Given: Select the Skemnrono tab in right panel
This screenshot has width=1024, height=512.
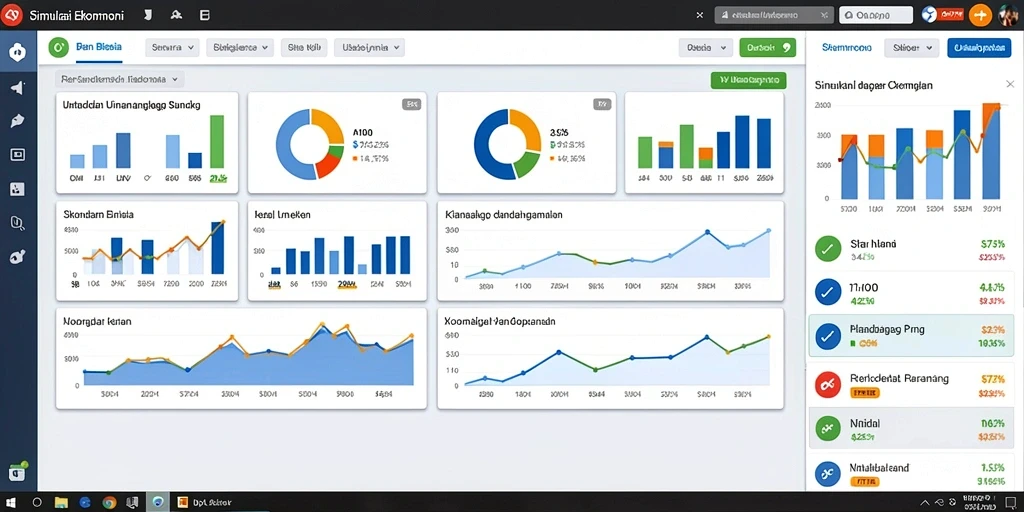Looking at the screenshot, I should pos(846,48).
